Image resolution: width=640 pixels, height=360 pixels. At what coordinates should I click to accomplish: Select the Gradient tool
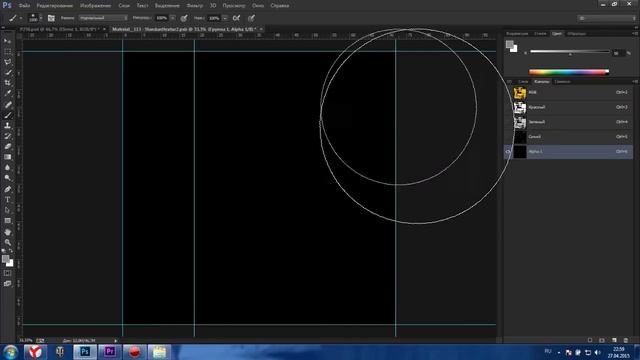[7, 157]
